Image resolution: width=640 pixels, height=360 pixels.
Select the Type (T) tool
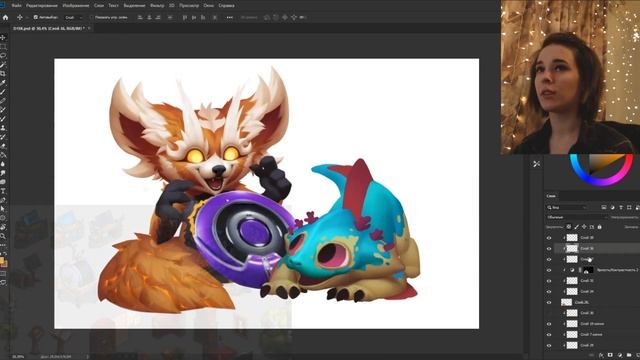tap(3, 191)
